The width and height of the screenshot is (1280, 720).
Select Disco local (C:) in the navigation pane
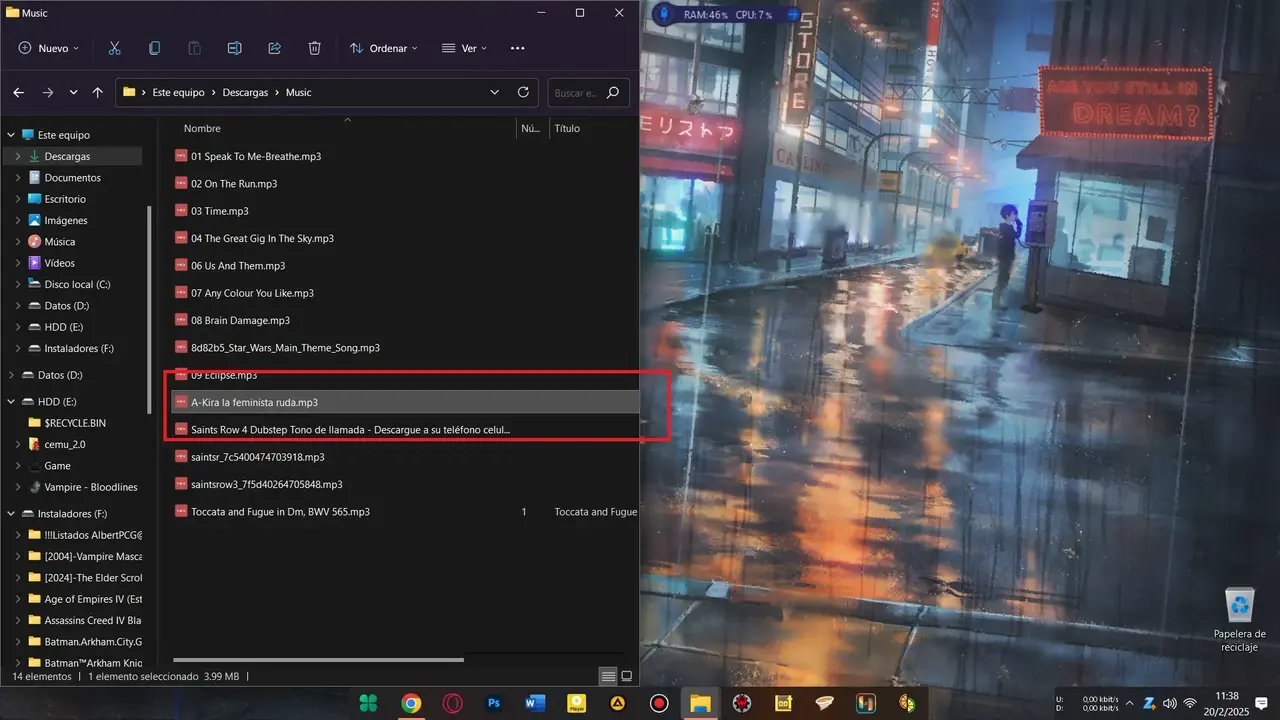tap(77, 285)
